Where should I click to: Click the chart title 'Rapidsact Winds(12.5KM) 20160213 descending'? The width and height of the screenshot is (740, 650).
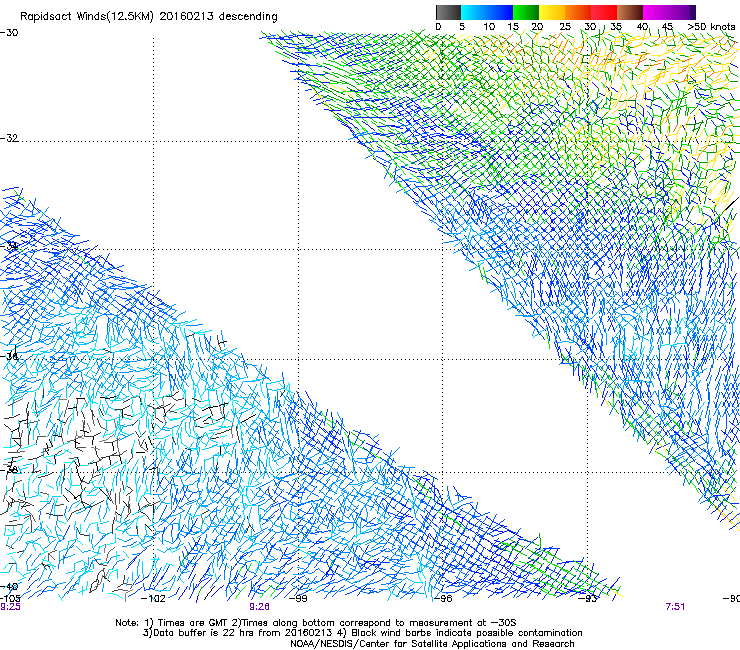pos(149,16)
